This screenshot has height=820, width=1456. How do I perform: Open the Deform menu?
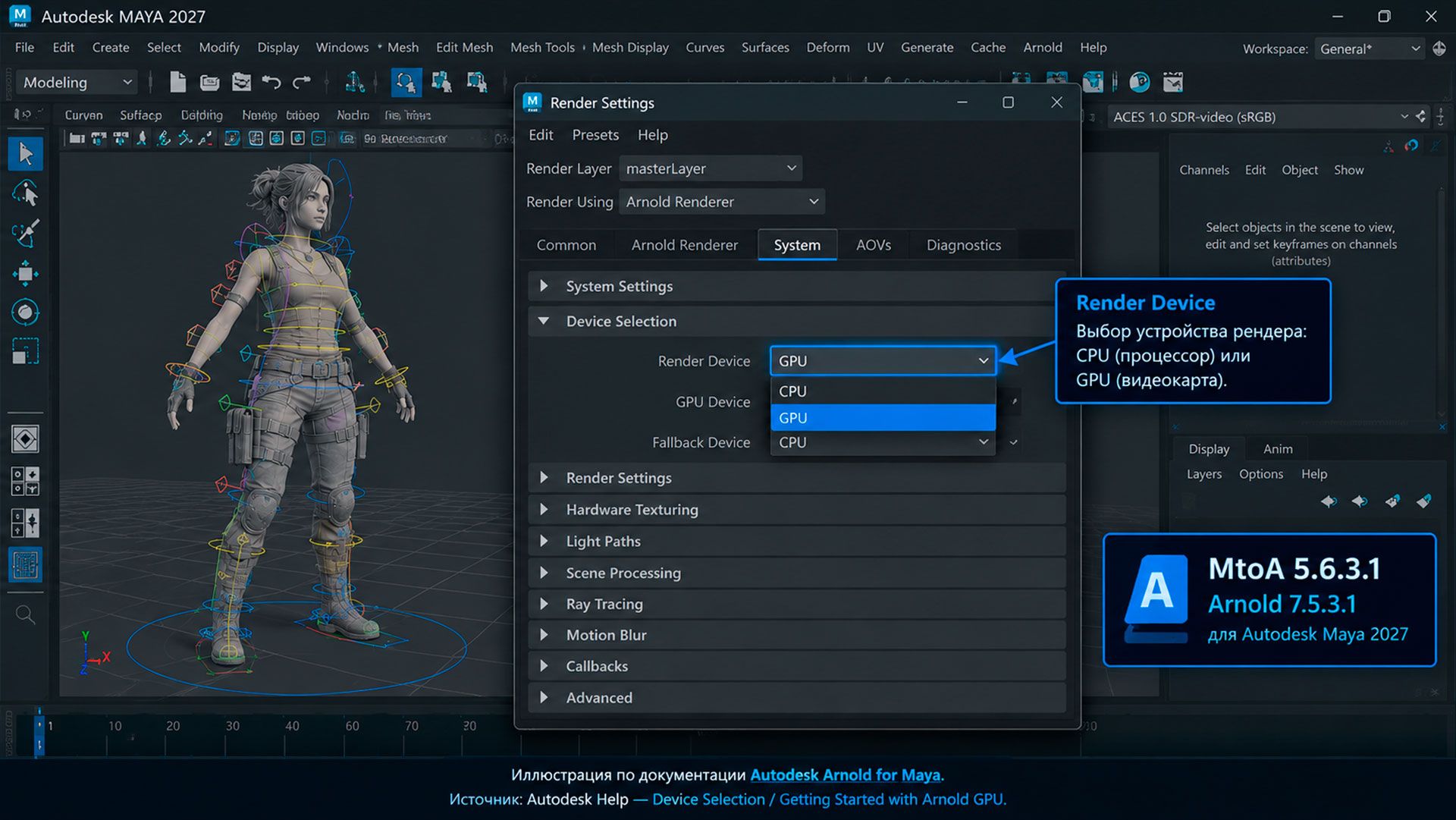(827, 47)
